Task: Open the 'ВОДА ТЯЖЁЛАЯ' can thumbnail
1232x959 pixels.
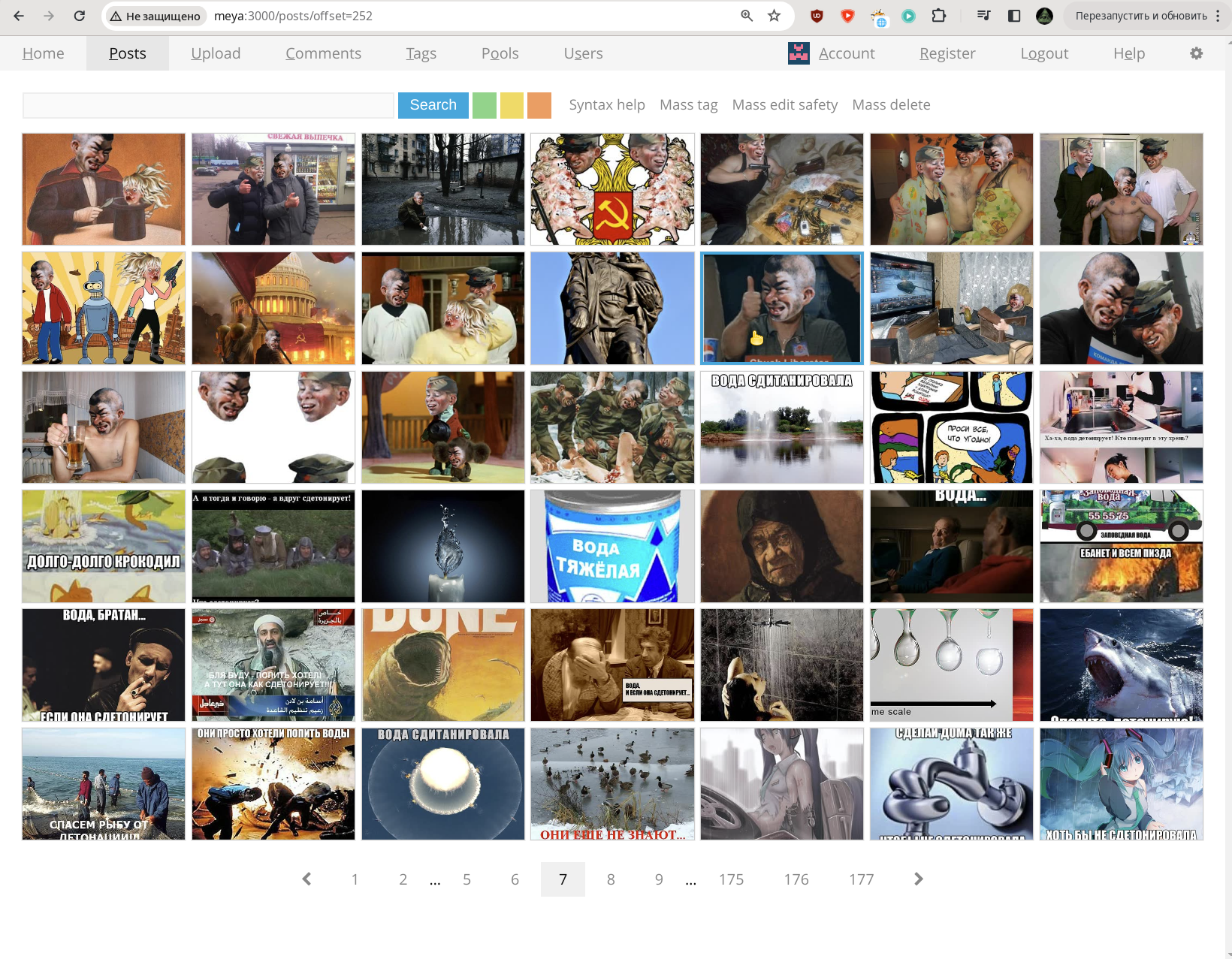Action: [x=613, y=546]
